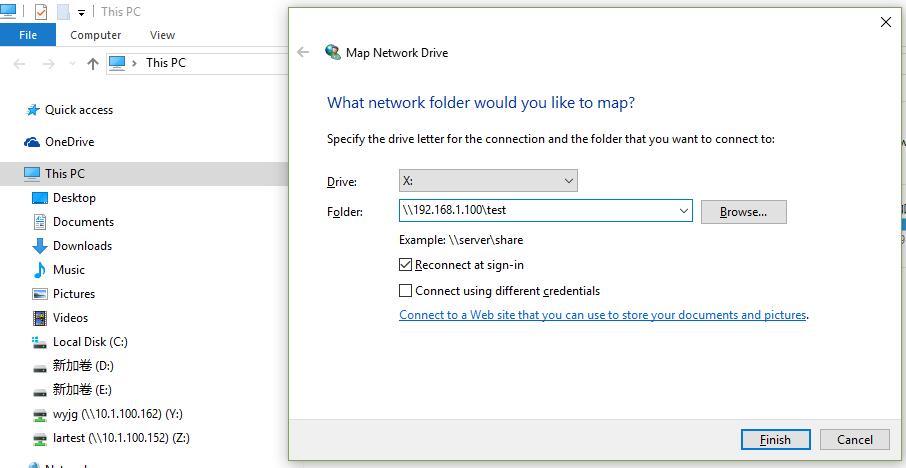Screen dimensions: 906x468
Task: Open the web site storage link
Action: [x=602, y=315]
